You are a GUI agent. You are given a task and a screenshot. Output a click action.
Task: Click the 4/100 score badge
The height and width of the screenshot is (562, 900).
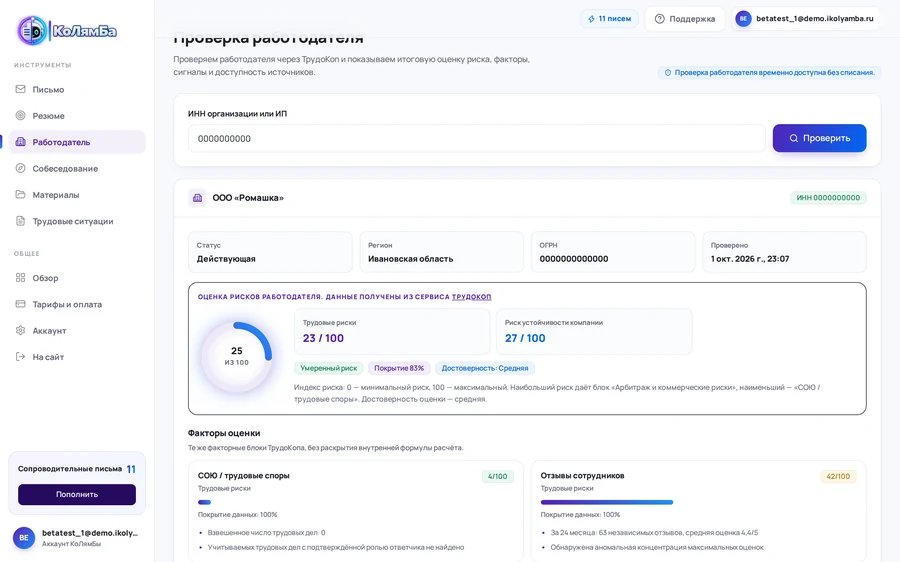tap(498, 476)
